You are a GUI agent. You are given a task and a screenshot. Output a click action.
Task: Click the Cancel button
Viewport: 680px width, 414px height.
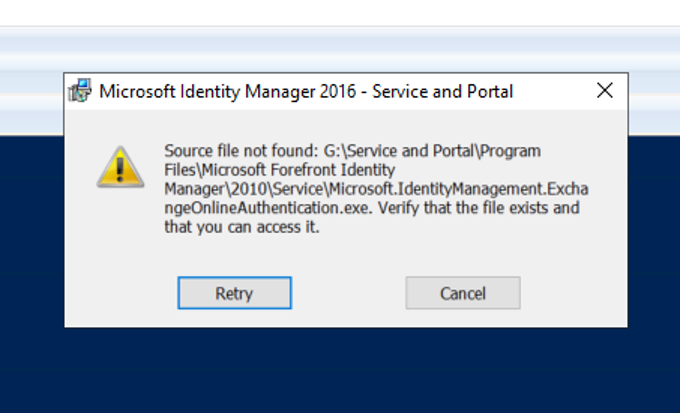point(463,293)
